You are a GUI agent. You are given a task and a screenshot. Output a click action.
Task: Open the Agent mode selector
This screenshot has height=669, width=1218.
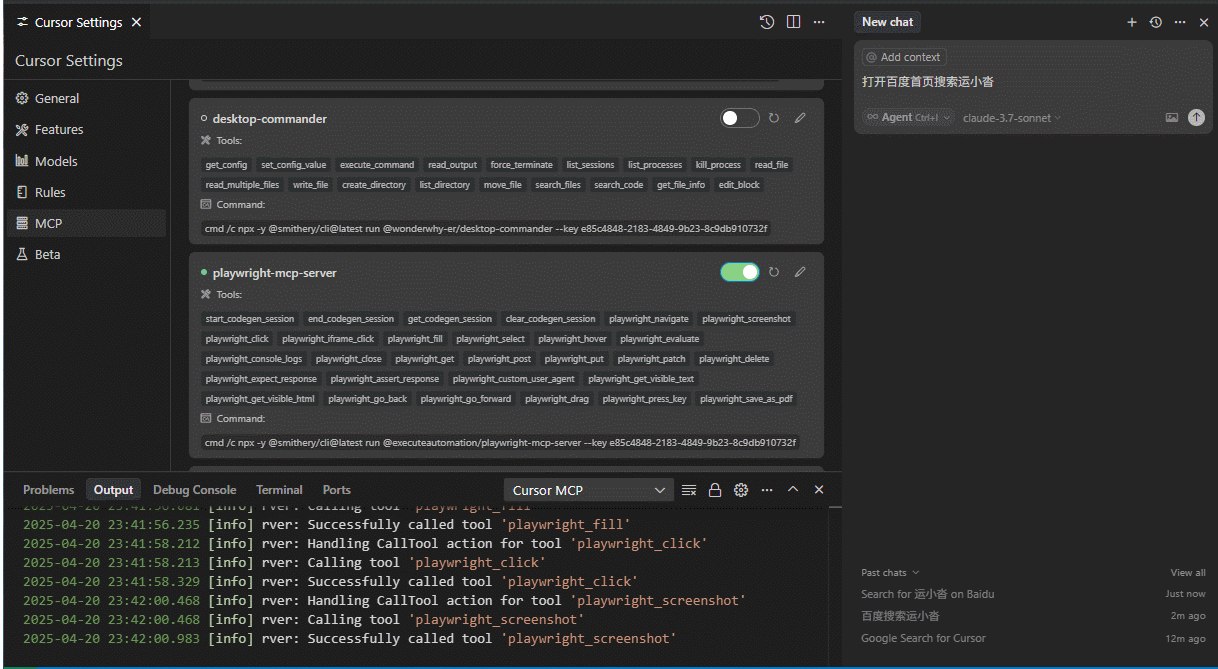908,117
